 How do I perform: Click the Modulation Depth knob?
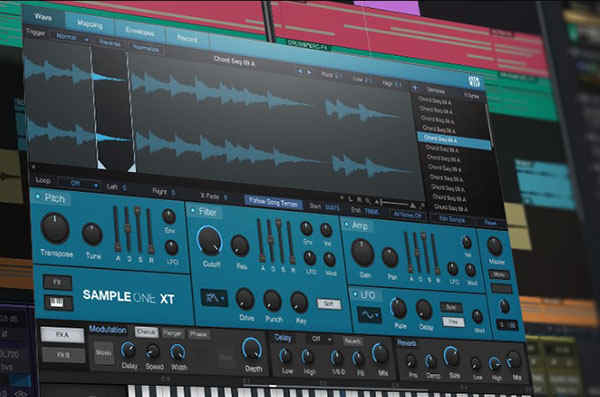[252, 350]
